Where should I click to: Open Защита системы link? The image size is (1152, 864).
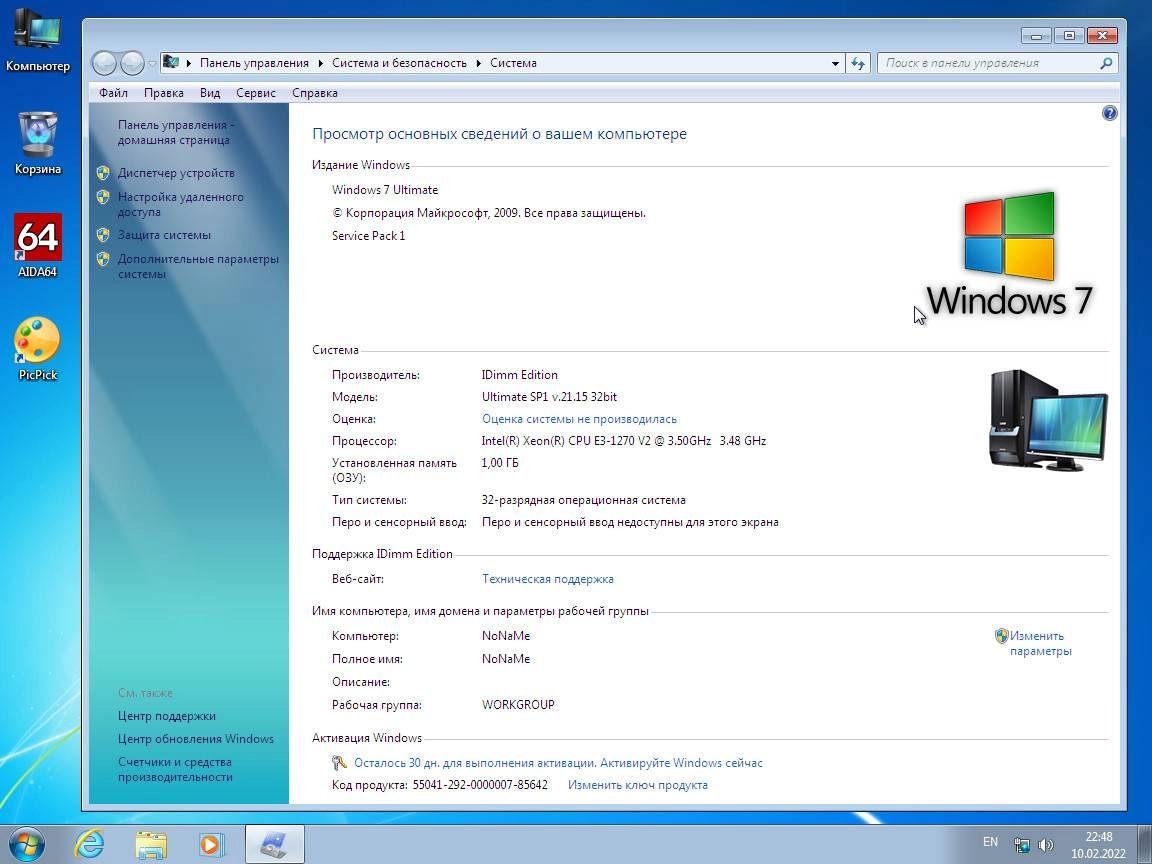[x=164, y=235]
